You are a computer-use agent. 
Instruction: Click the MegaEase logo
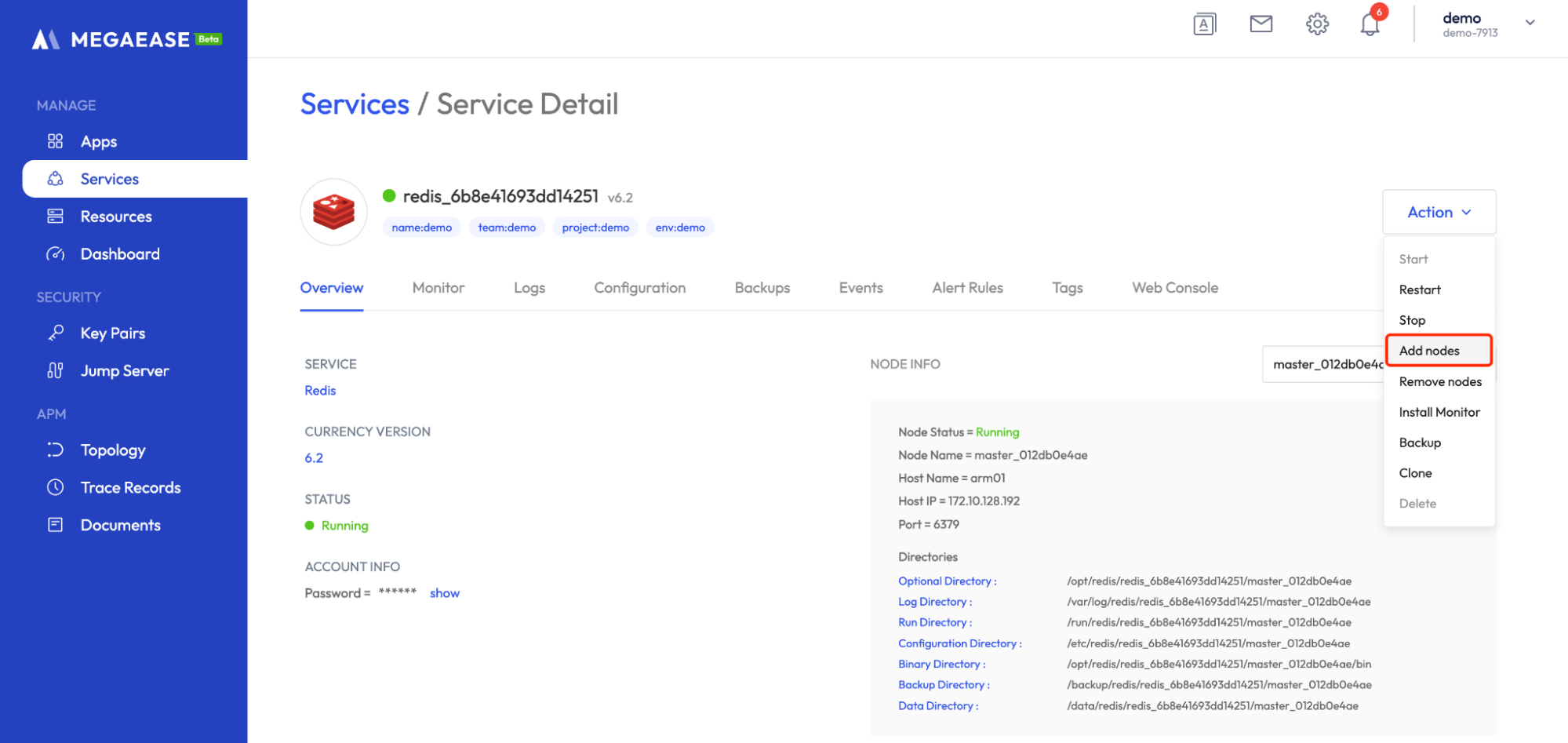(126, 39)
